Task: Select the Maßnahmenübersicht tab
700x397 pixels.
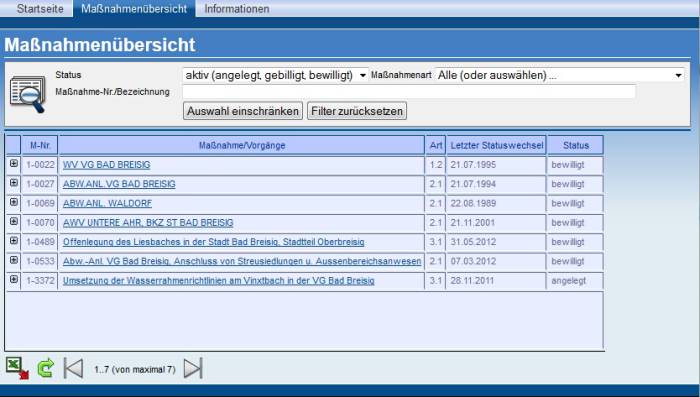Action: [134, 8]
